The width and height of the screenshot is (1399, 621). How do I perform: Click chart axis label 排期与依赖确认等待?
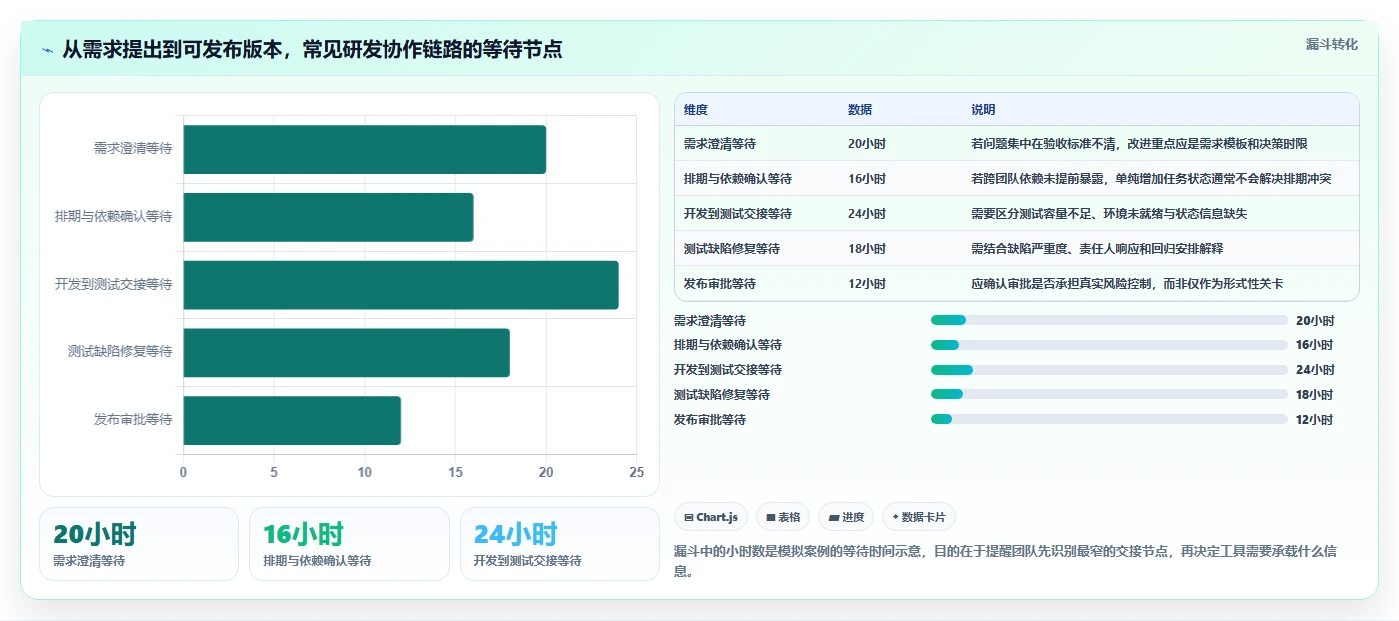[114, 217]
